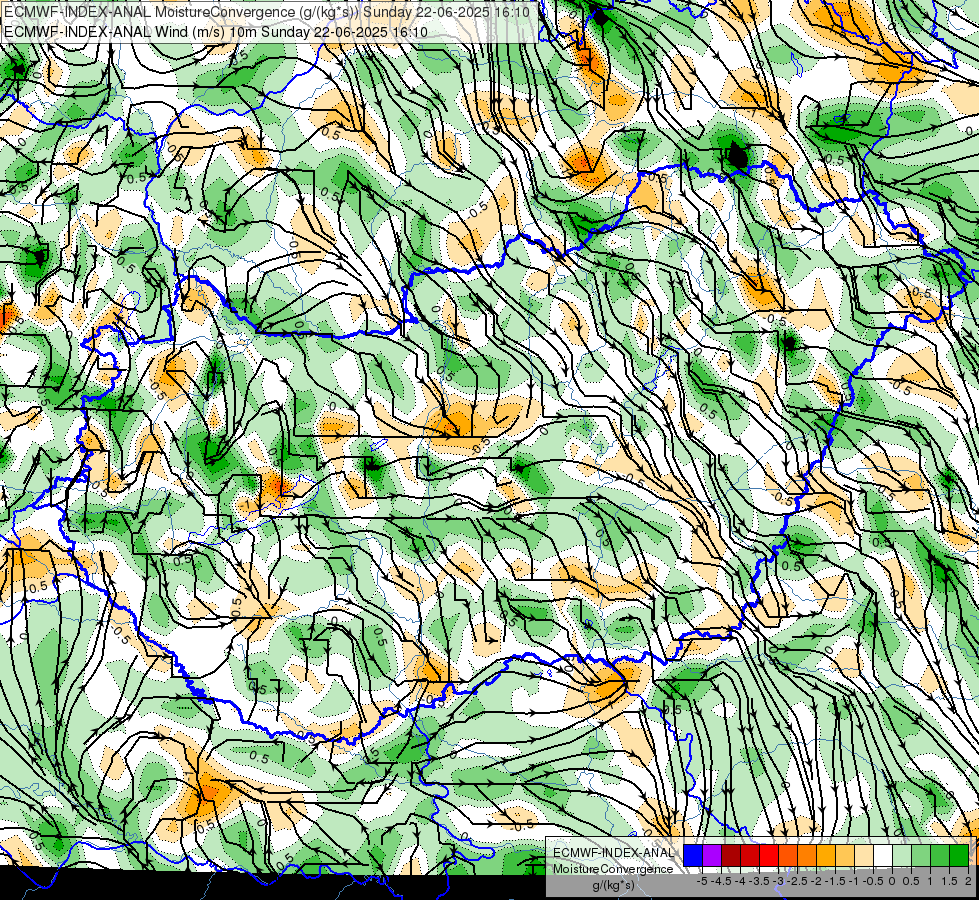
Task: Pick the pale green legend swatch ending at 0.5
Action: click(902, 856)
